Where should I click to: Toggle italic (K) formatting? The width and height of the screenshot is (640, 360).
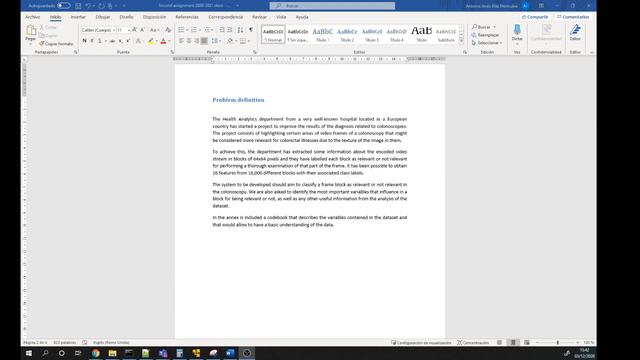(x=92, y=41)
